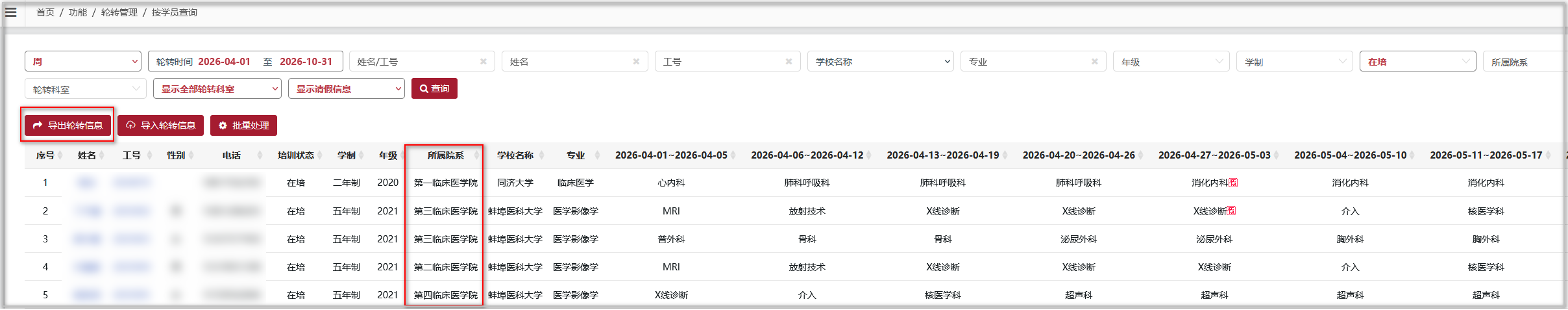Screen dimensions: 1568x310
Task: Click 心内科 cell in row 1
Action: (671, 183)
